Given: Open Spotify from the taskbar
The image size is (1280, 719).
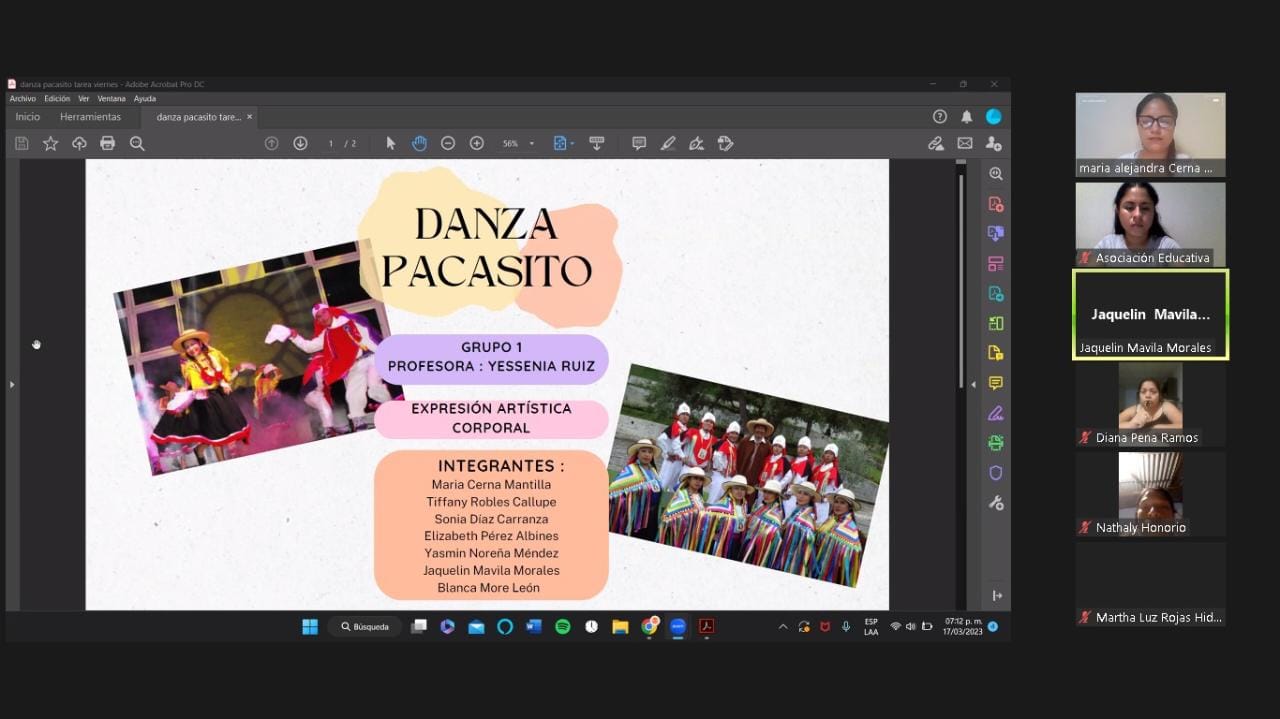Looking at the screenshot, I should 563,627.
